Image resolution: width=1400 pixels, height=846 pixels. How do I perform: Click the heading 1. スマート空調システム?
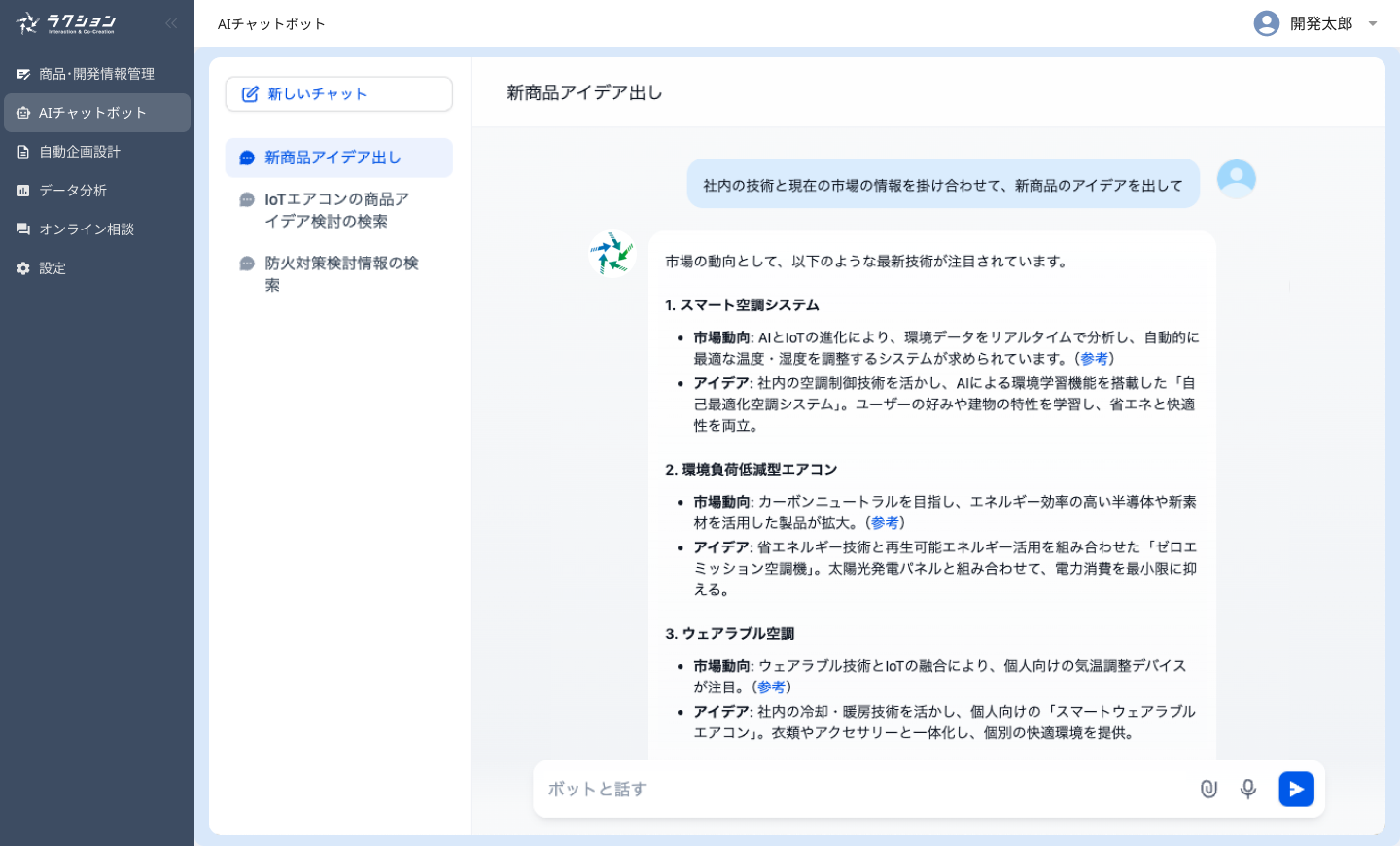[742, 305]
